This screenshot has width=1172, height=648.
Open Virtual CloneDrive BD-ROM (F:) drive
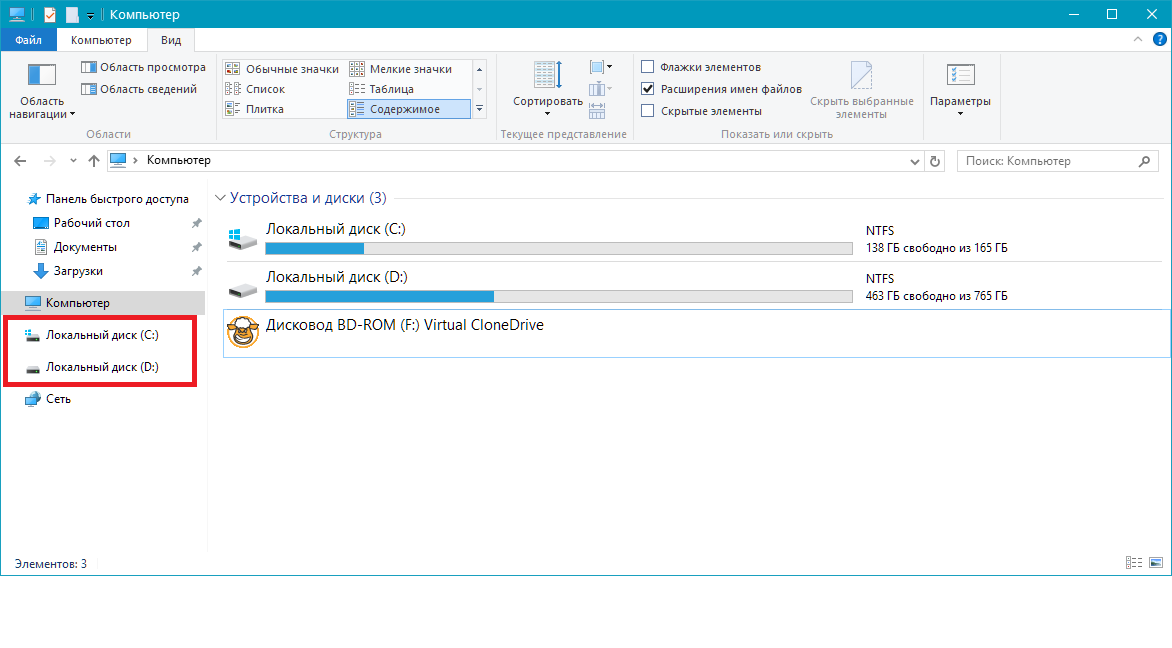[x=404, y=325]
